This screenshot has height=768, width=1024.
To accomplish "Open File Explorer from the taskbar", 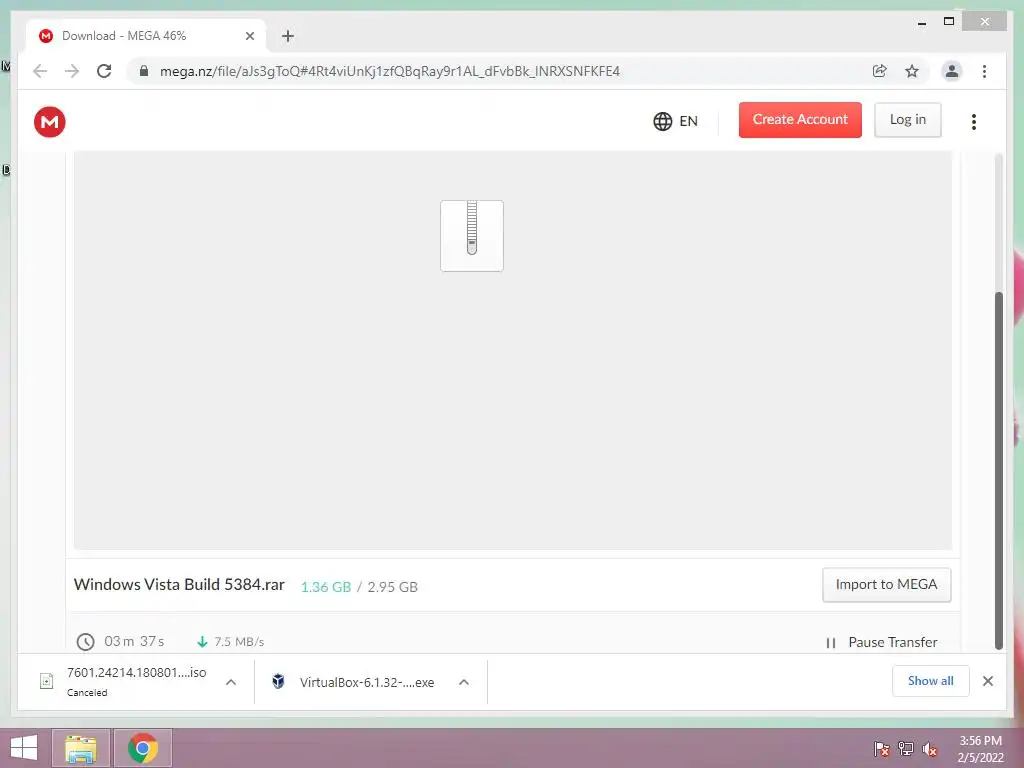I will pos(81,748).
